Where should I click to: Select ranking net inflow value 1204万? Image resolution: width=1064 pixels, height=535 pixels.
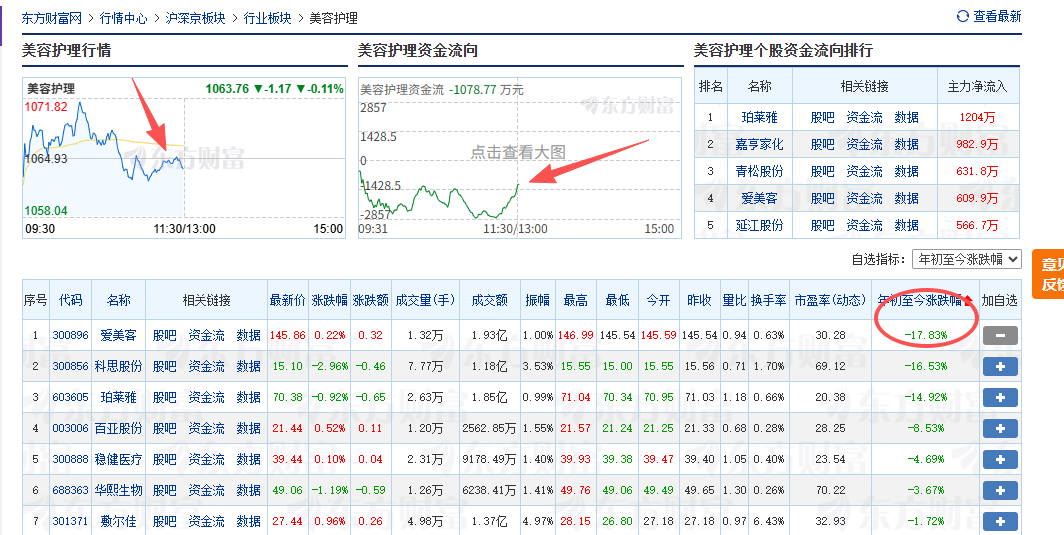pos(977,117)
